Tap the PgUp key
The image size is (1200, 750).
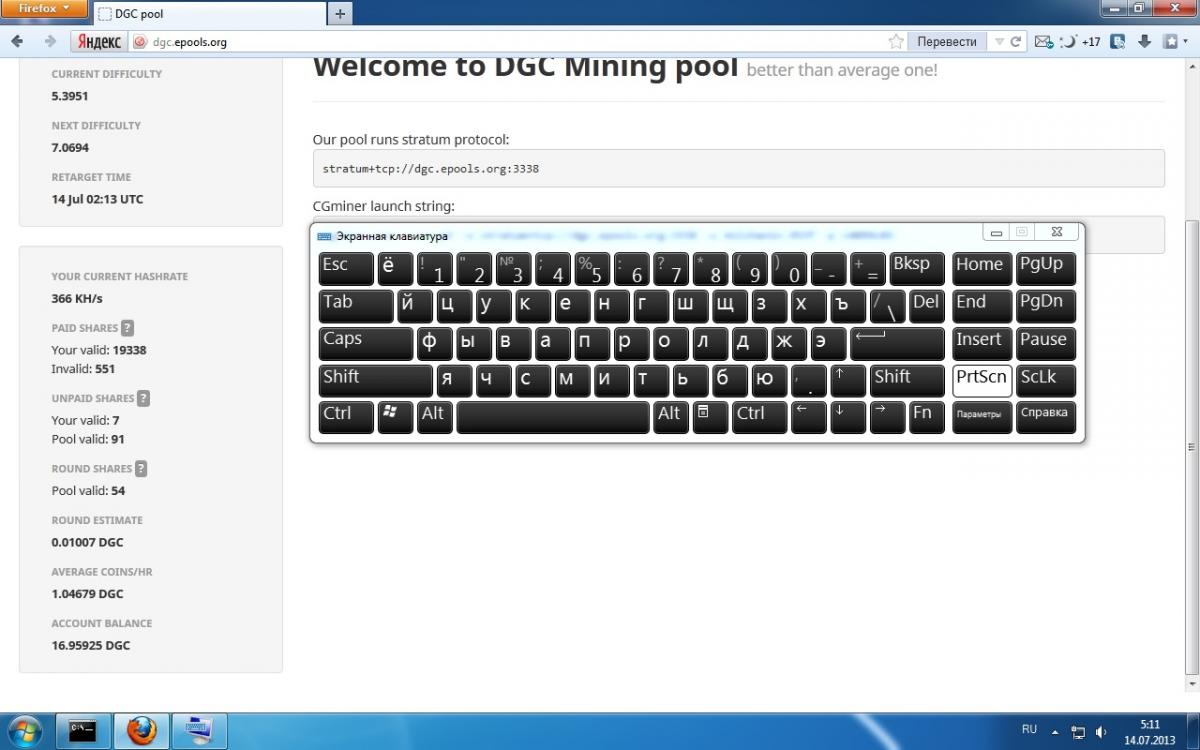pyautogui.click(x=1046, y=268)
